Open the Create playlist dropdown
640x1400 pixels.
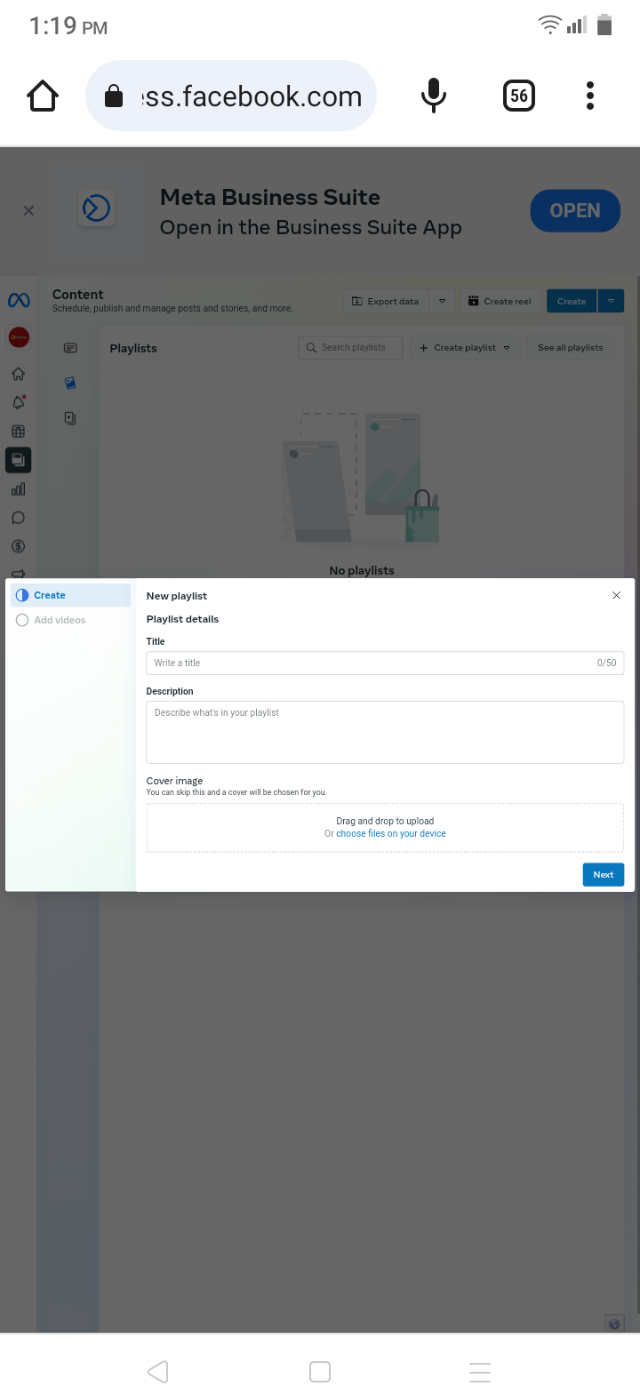click(x=465, y=347)
